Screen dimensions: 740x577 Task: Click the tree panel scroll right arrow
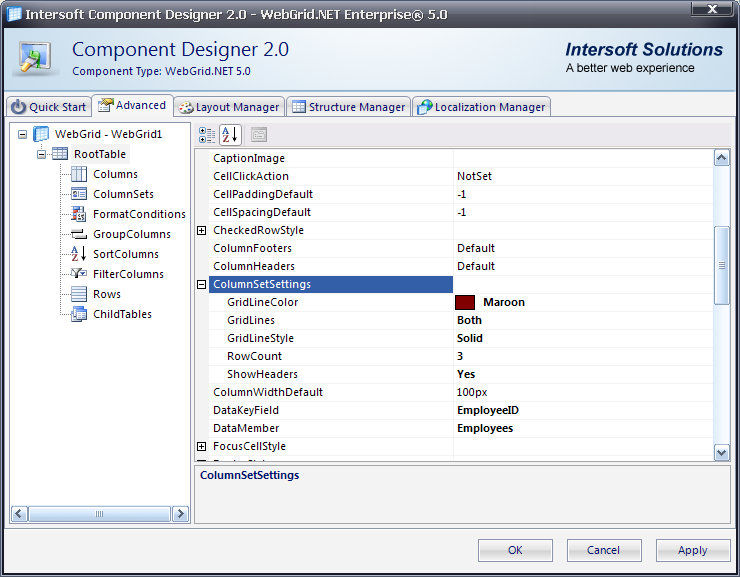point(180,513)
